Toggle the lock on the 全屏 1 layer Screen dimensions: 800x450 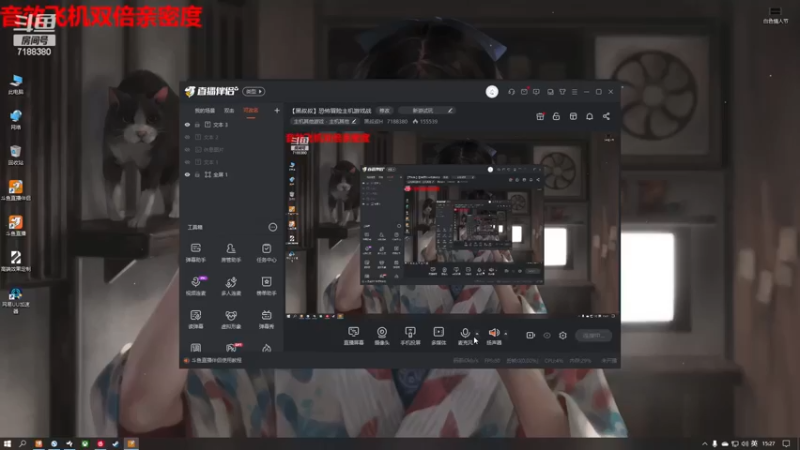pyautogui.click(x=197, y=174)
